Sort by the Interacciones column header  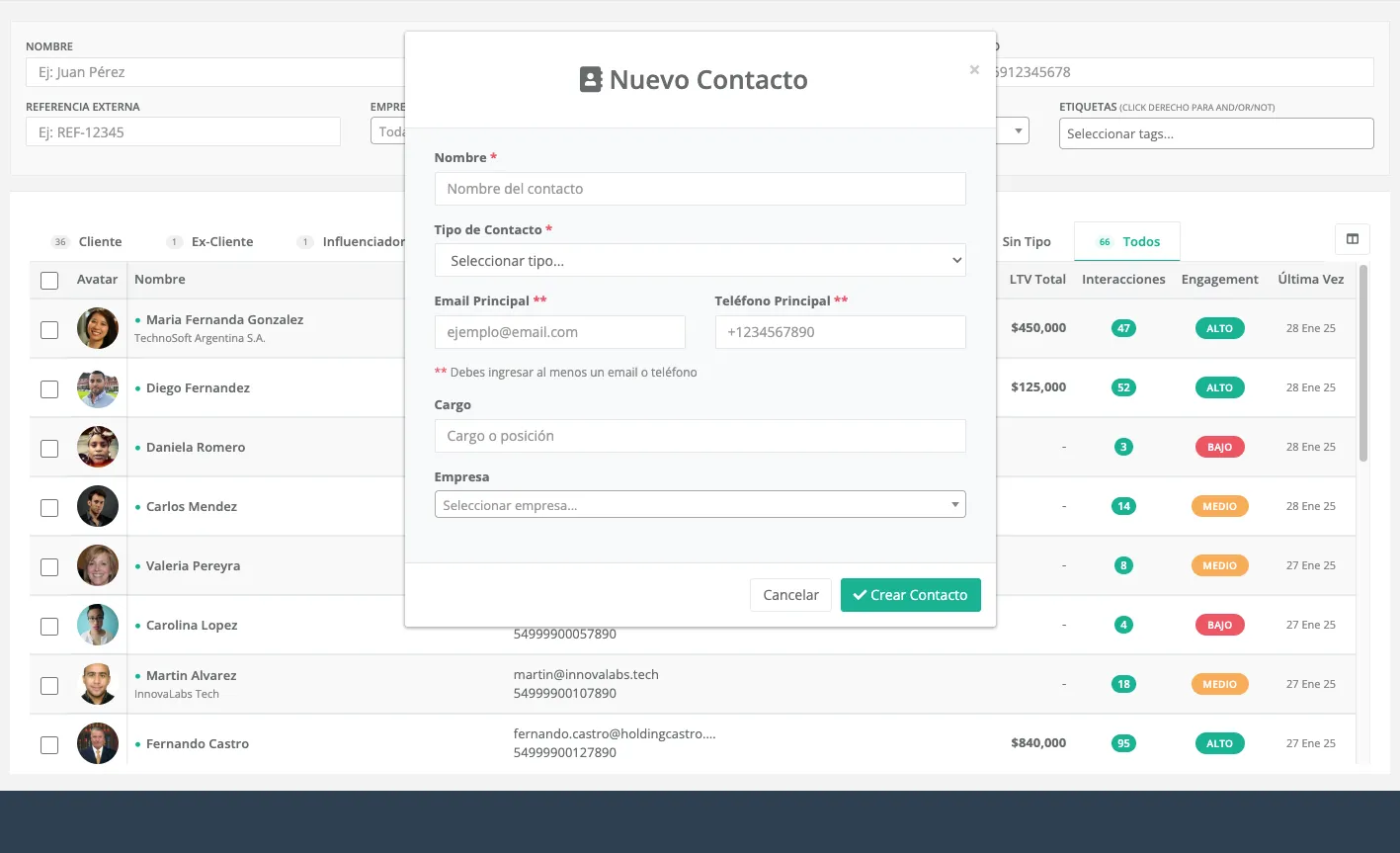pos(1123,280)
